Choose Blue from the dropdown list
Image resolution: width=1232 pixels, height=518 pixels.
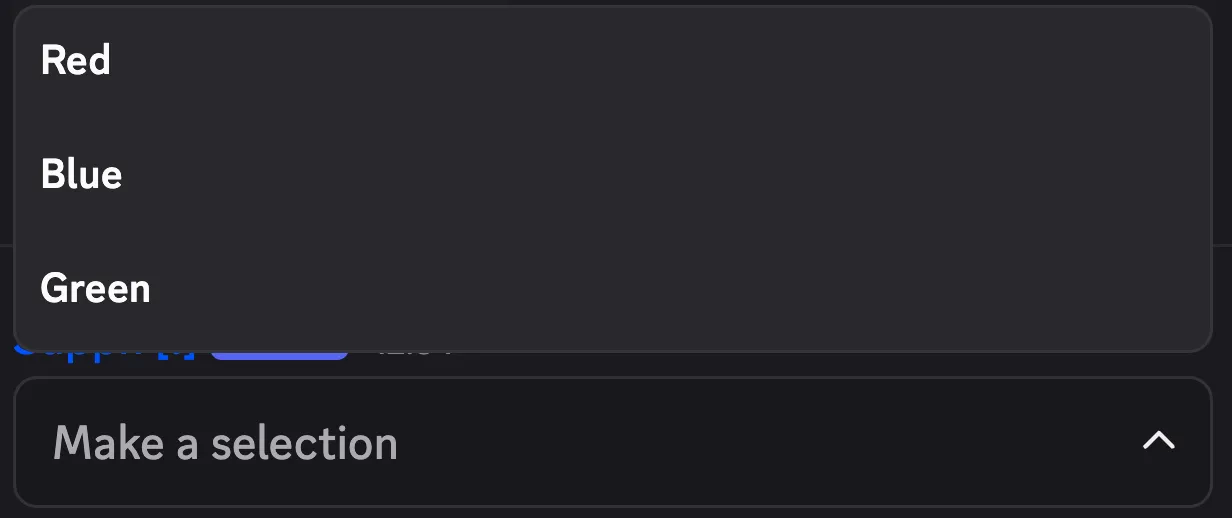pos(82,175)
